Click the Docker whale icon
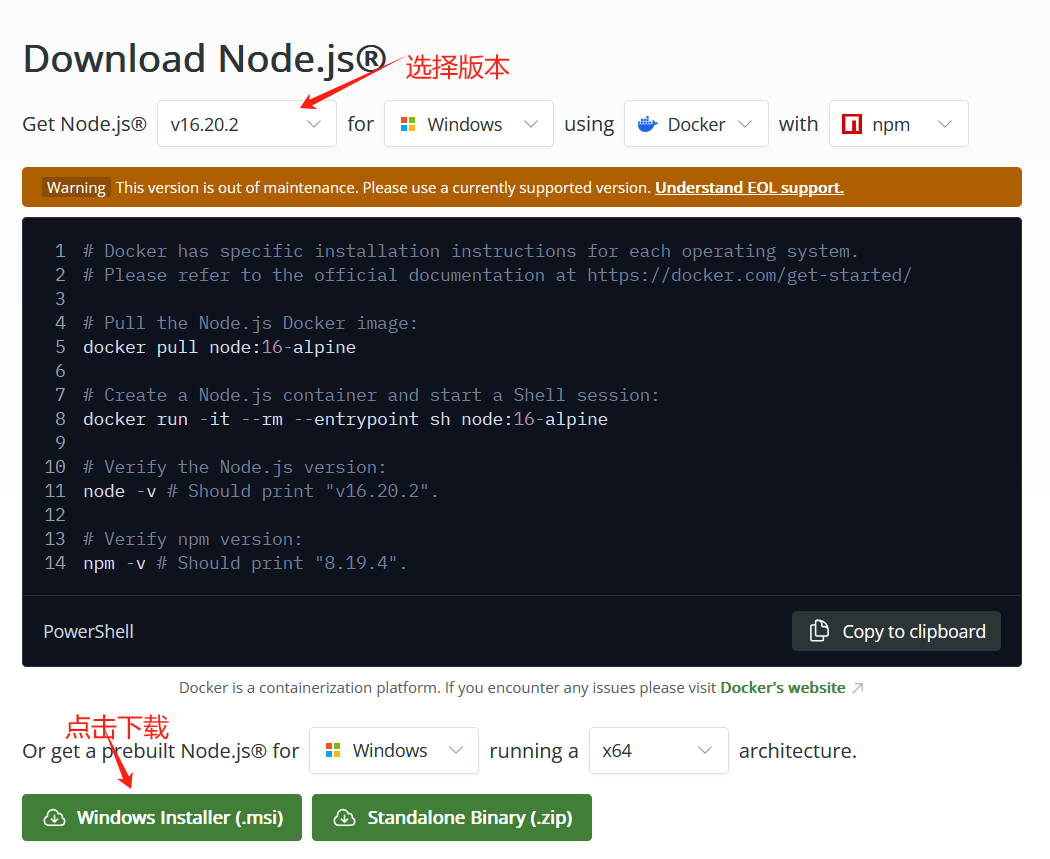 click(x=647, y=124)
